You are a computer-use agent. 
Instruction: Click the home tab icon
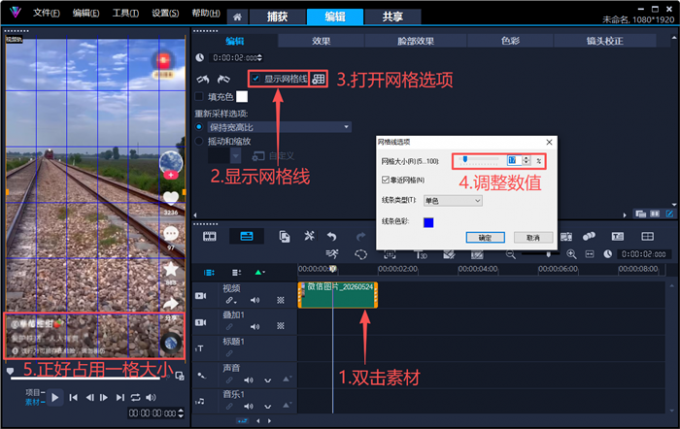tap(237, 17)
